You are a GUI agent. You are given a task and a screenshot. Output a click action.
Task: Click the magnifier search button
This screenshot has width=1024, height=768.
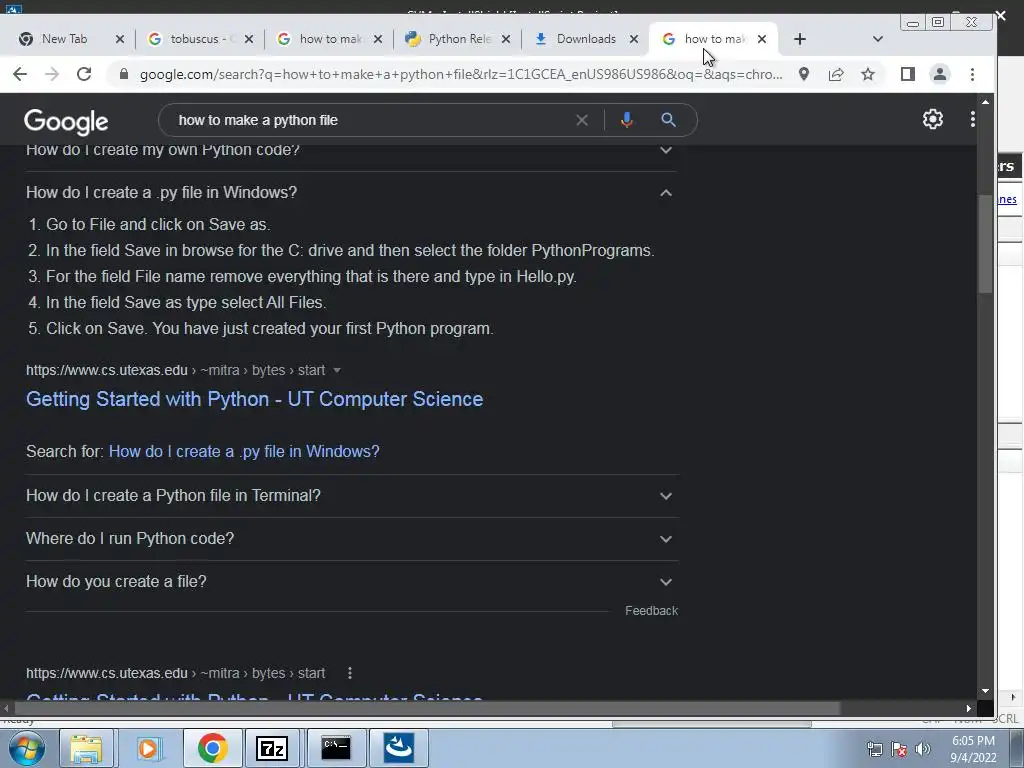pyautogui.click(x=668, y=120)
